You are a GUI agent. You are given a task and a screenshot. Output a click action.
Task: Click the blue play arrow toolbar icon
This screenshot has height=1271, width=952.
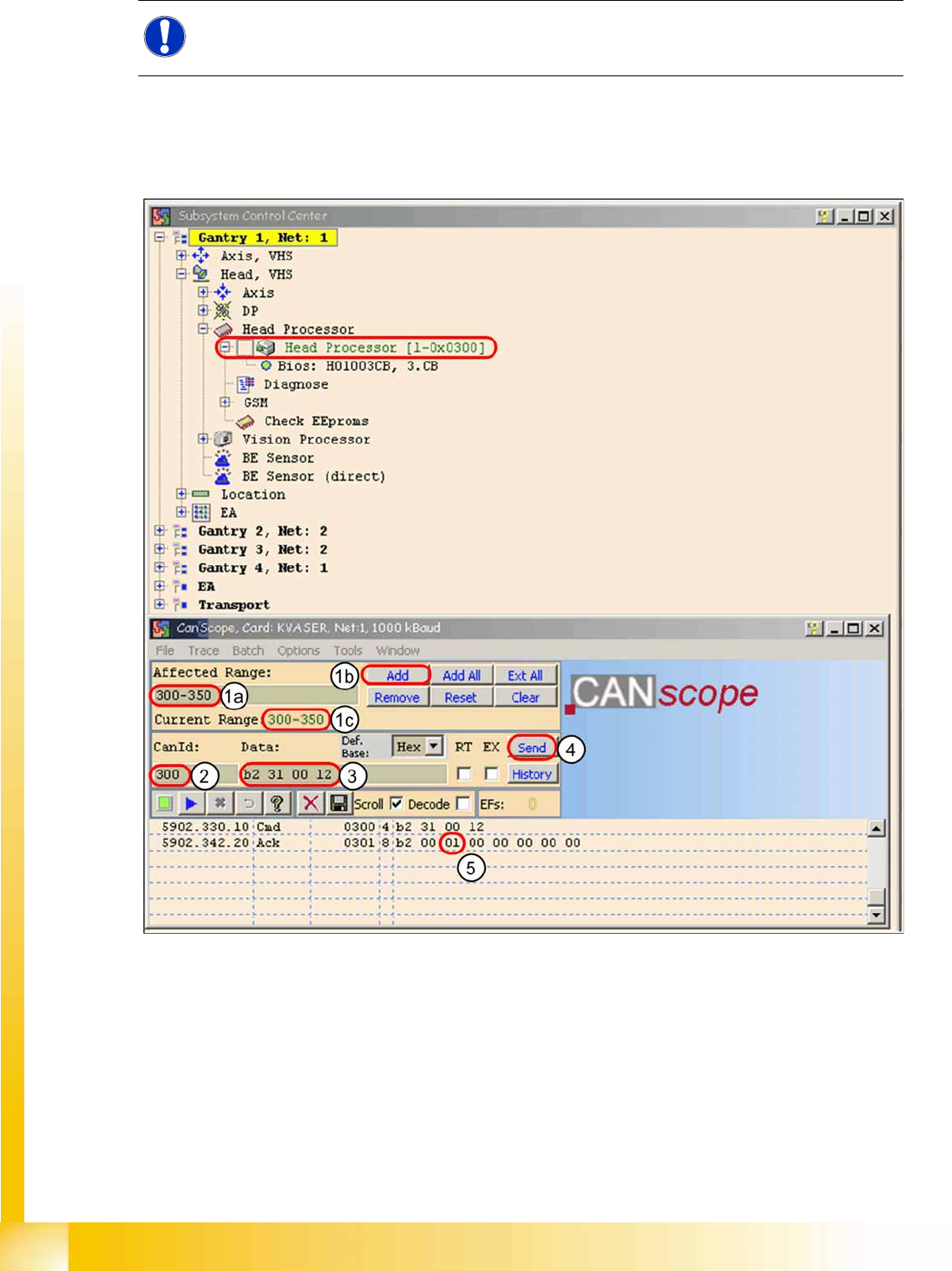191,803
